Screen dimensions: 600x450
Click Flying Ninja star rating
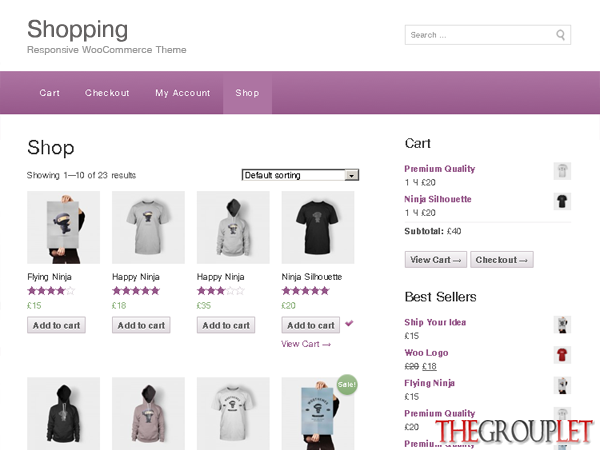[51, 291]
